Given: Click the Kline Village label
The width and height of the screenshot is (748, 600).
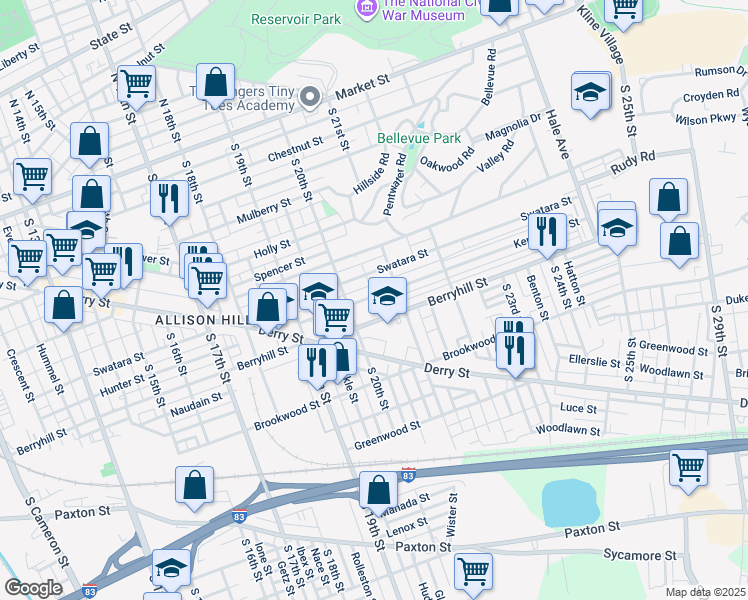Looking at the screenshot, I should click(x=600, y=34).
